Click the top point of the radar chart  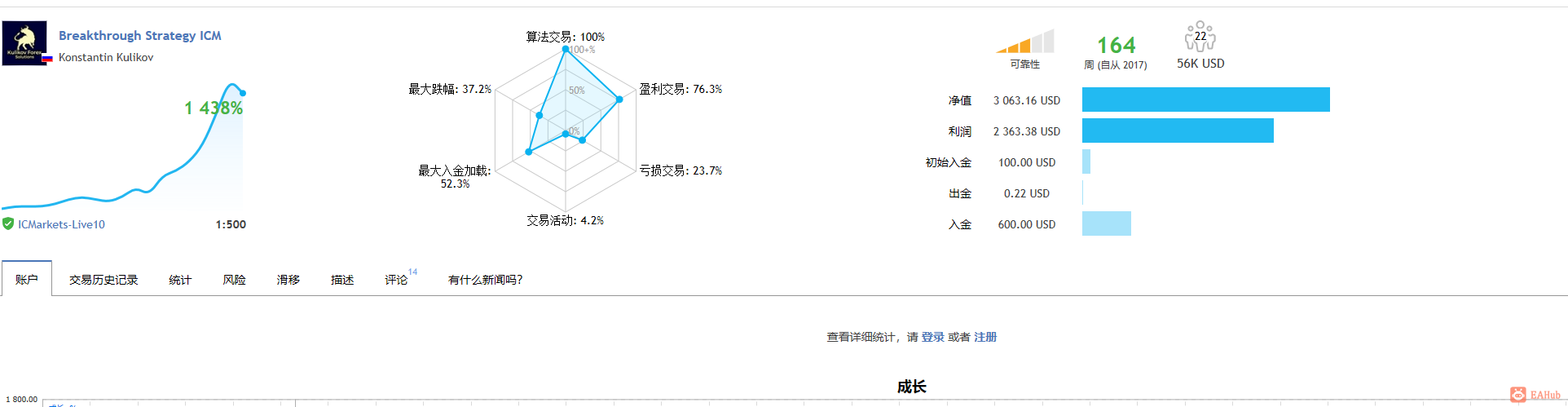pyautogui.click(x=566, y=50)
